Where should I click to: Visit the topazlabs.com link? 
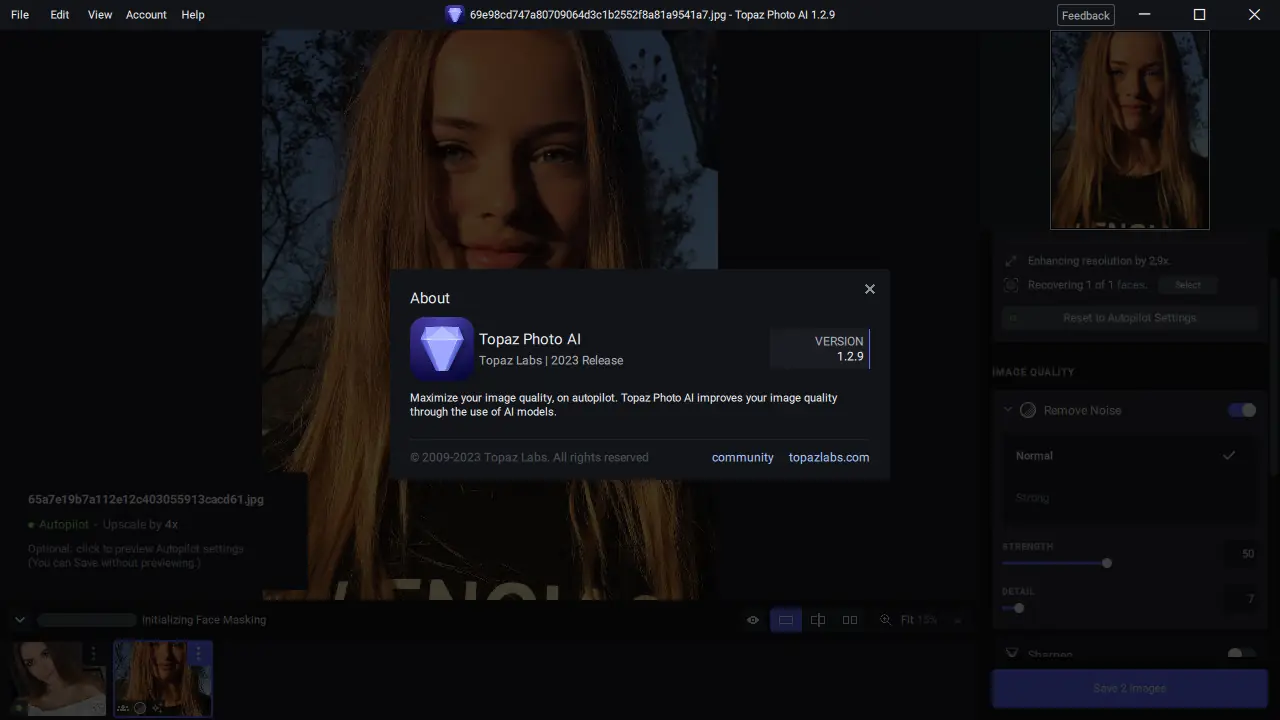pyautogui.click(x=829, y=457)
